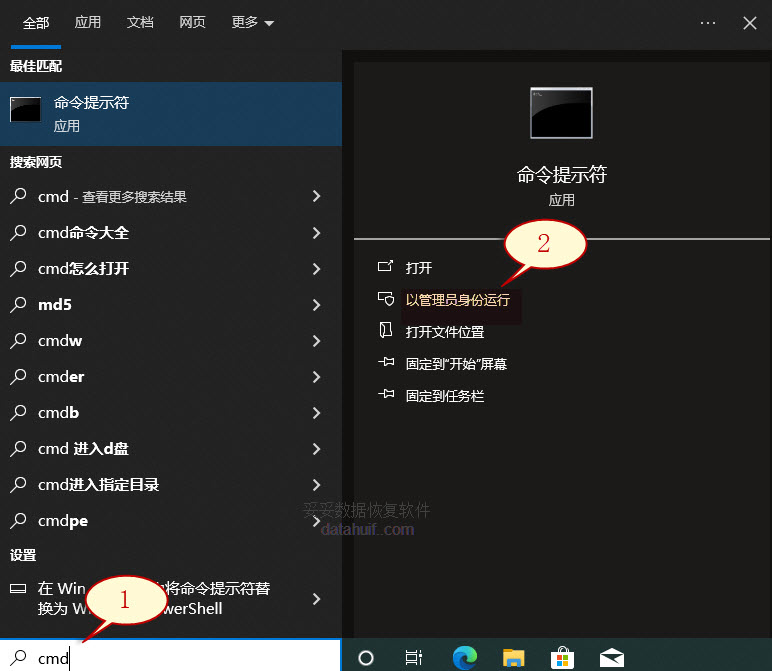Click 固定到"开始"屏幕

click(x=456, y=364)
